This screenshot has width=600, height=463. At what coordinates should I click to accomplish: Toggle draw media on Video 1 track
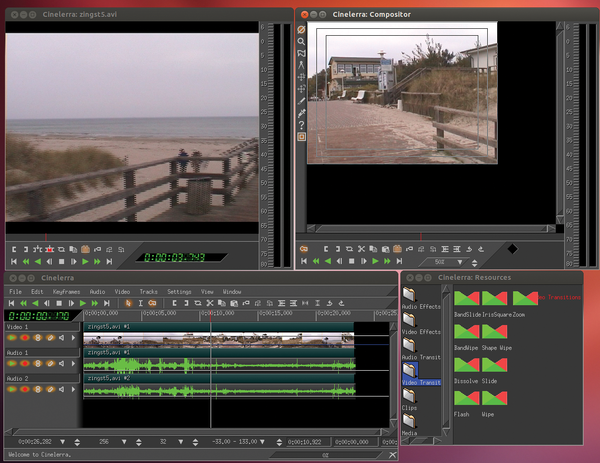50,337
